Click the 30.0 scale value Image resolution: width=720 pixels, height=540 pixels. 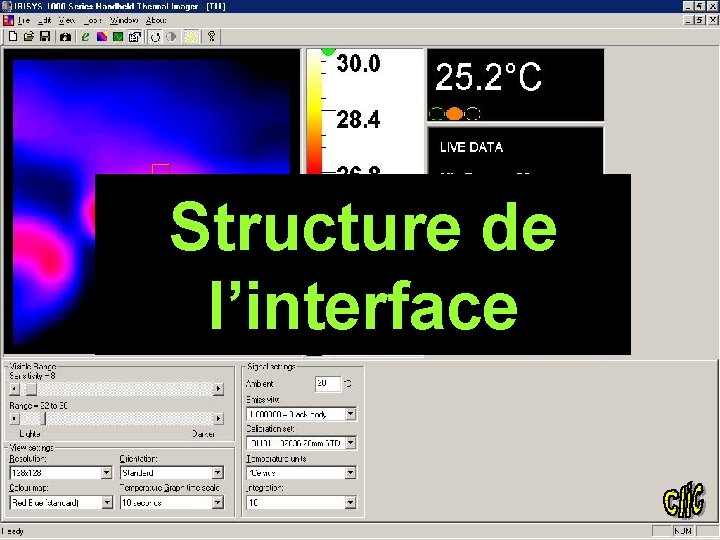coord(358,63)
